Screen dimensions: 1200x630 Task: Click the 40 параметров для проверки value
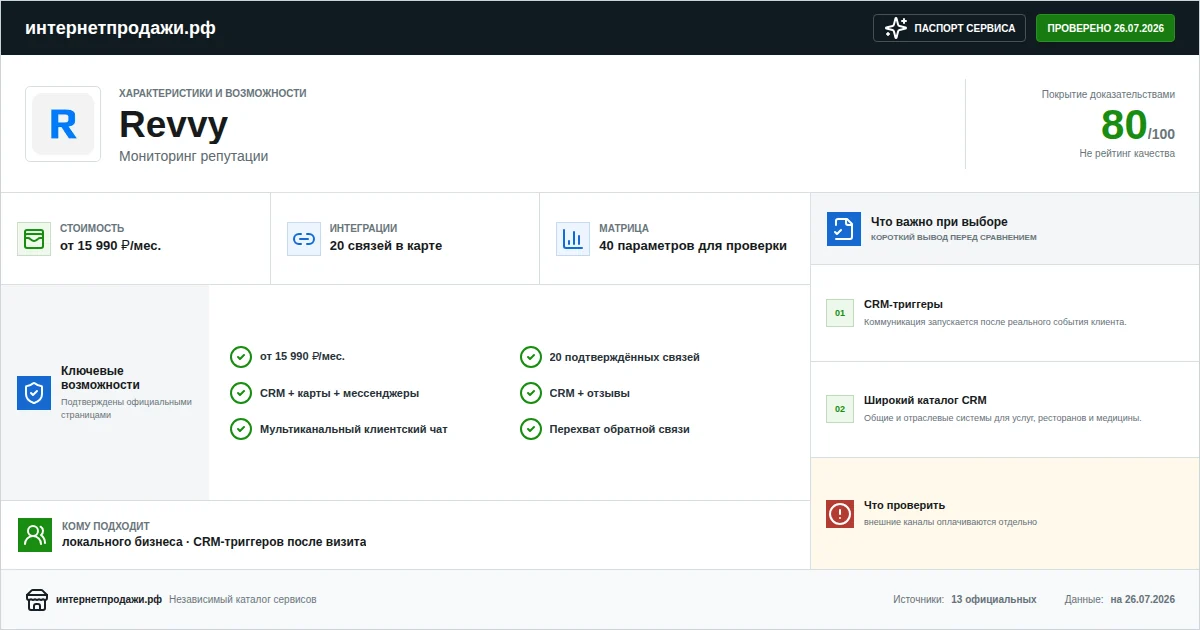tap(693, 246)
